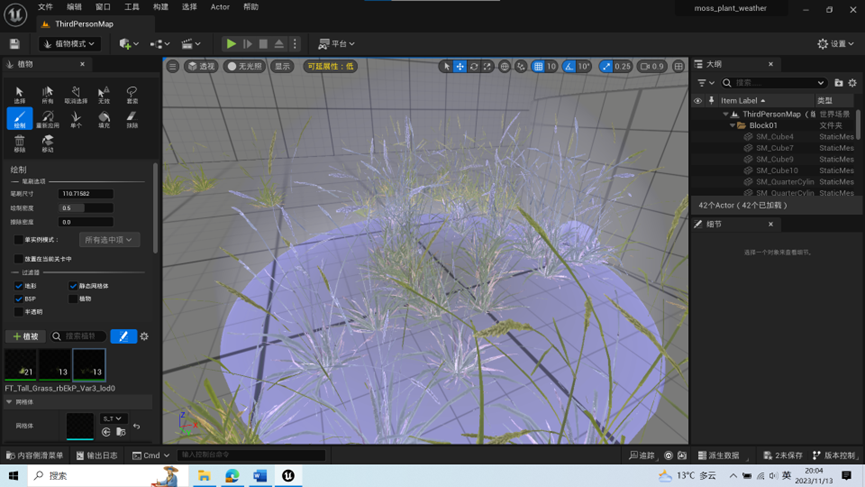The image size is (865, 487).
Task: Open the 构建 menu
Action: click(x=161, y=7)
